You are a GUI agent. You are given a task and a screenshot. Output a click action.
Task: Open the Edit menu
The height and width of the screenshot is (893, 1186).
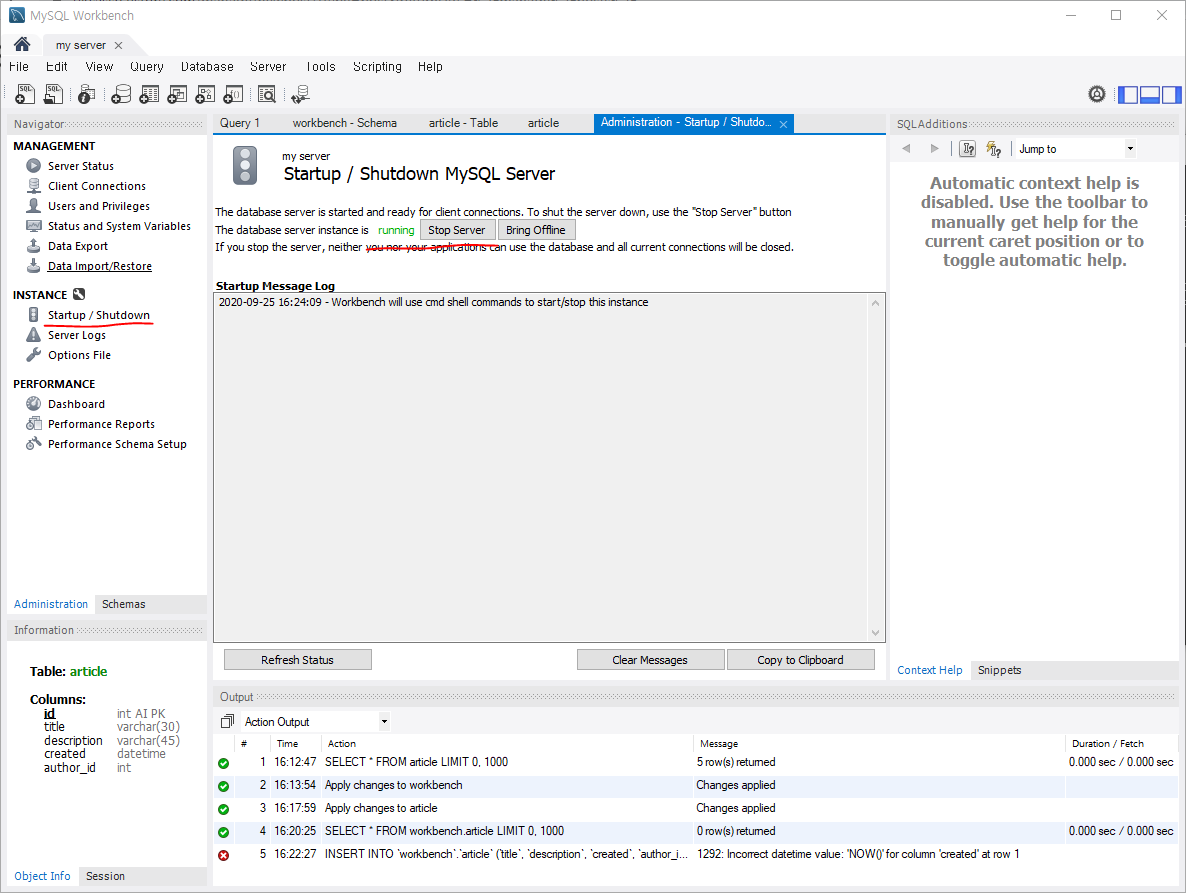(57, 67)
